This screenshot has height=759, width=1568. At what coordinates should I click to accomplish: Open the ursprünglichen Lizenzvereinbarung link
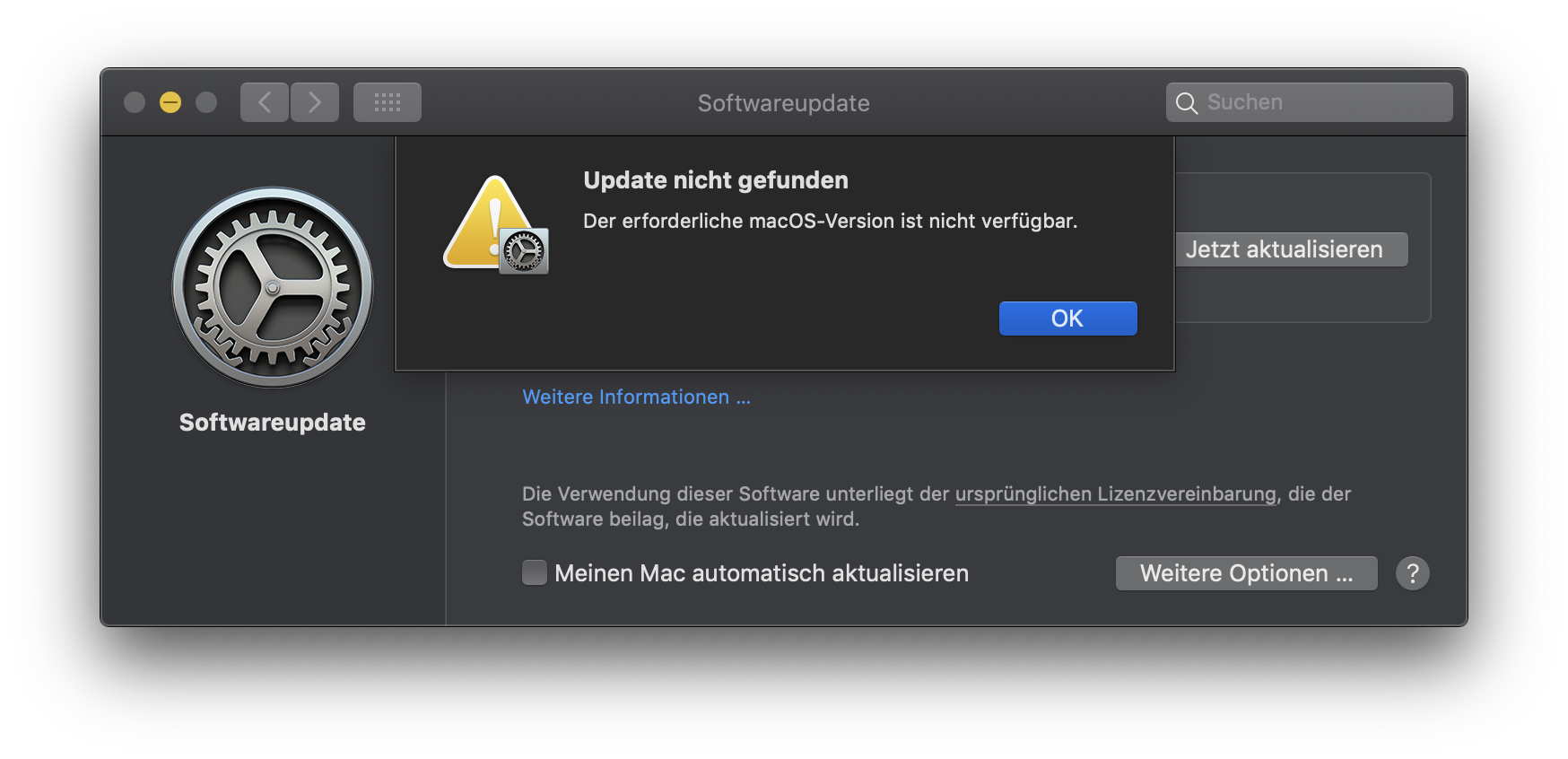point(1115,493)
